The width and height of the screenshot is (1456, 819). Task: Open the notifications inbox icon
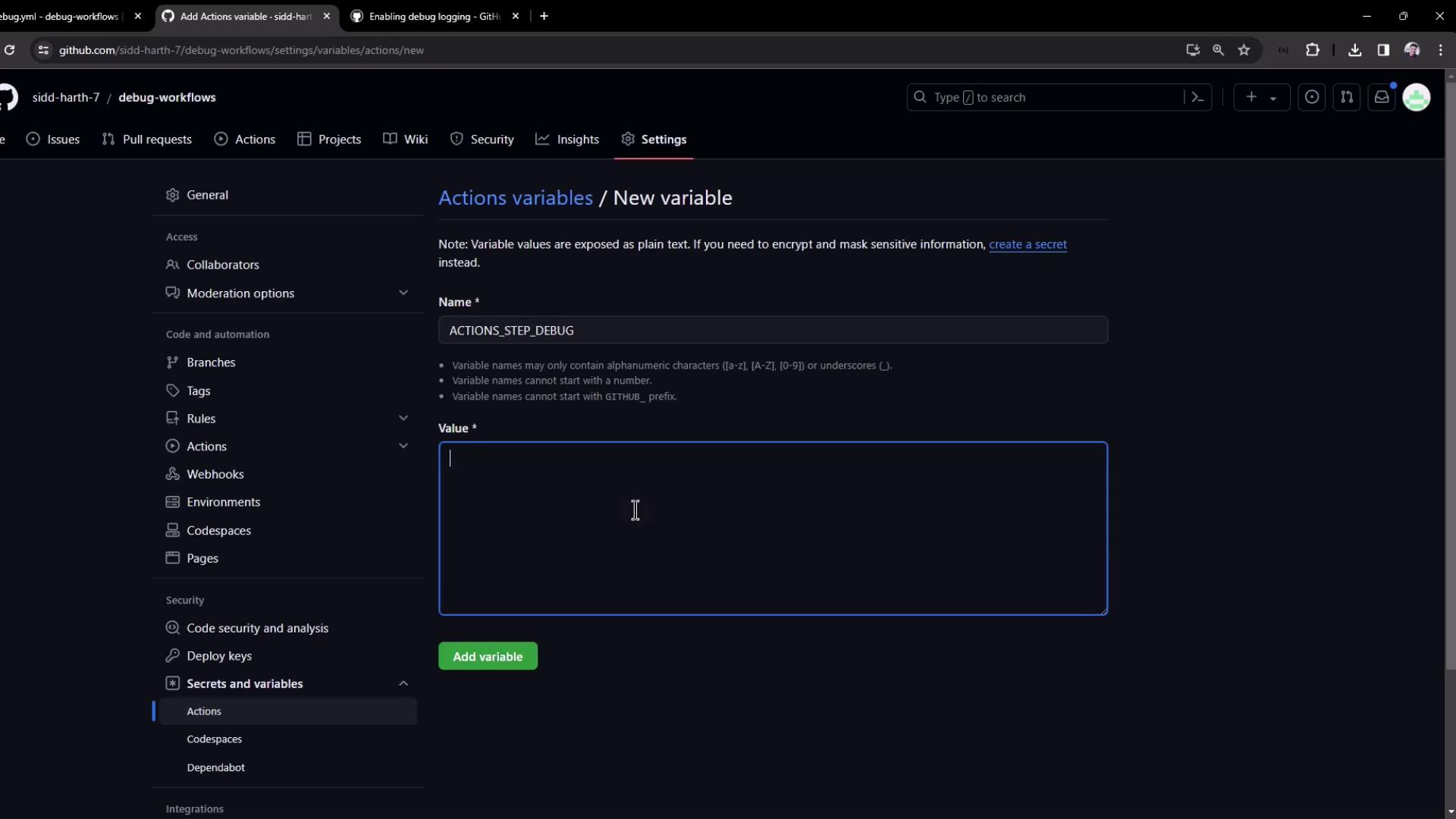coord(1382,97)
